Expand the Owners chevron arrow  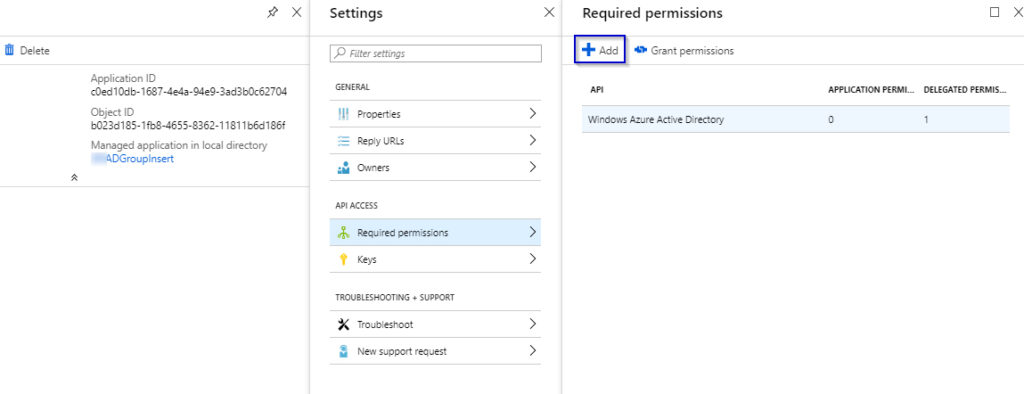tap(533, 167)
